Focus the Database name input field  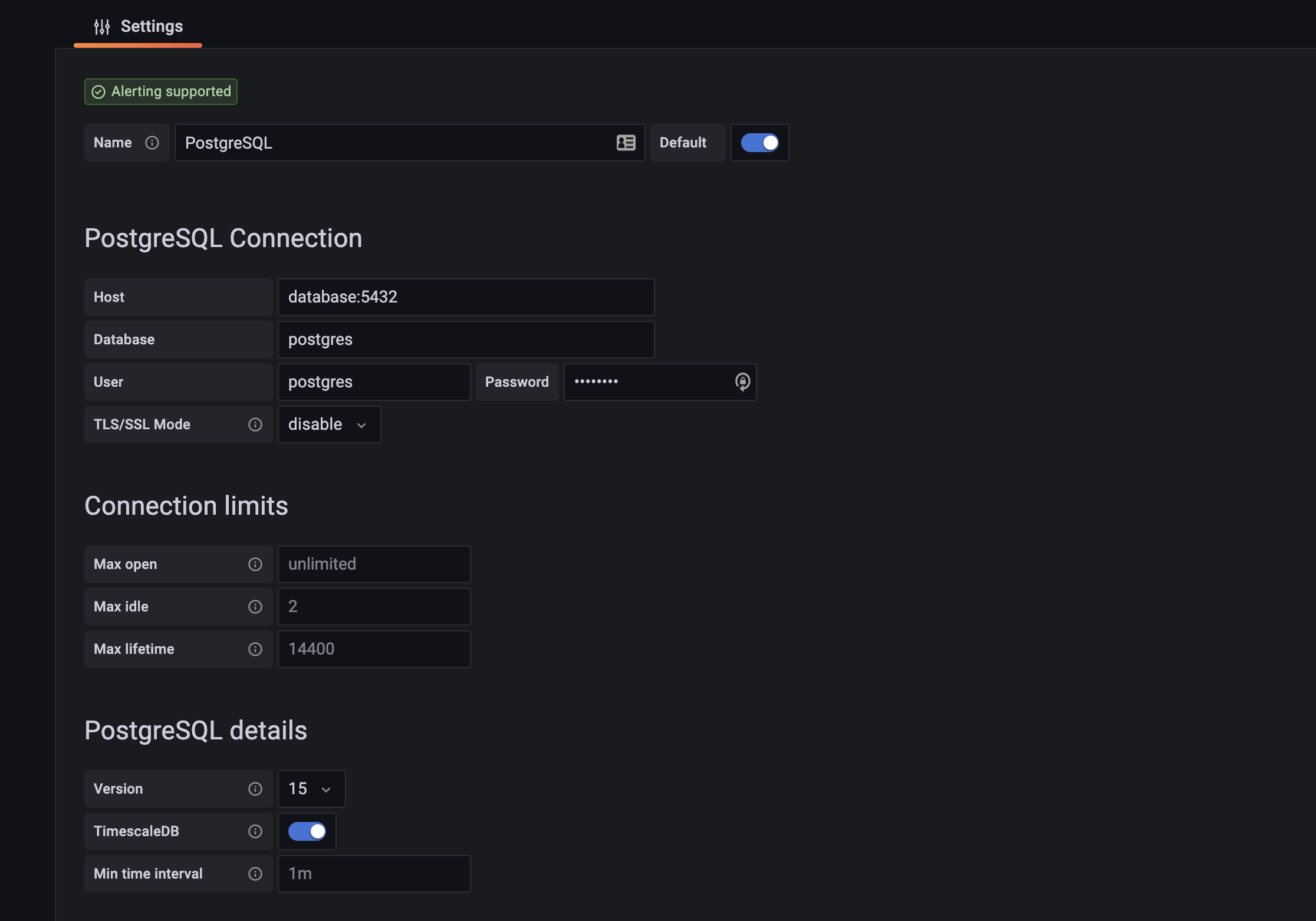point(466,340)
